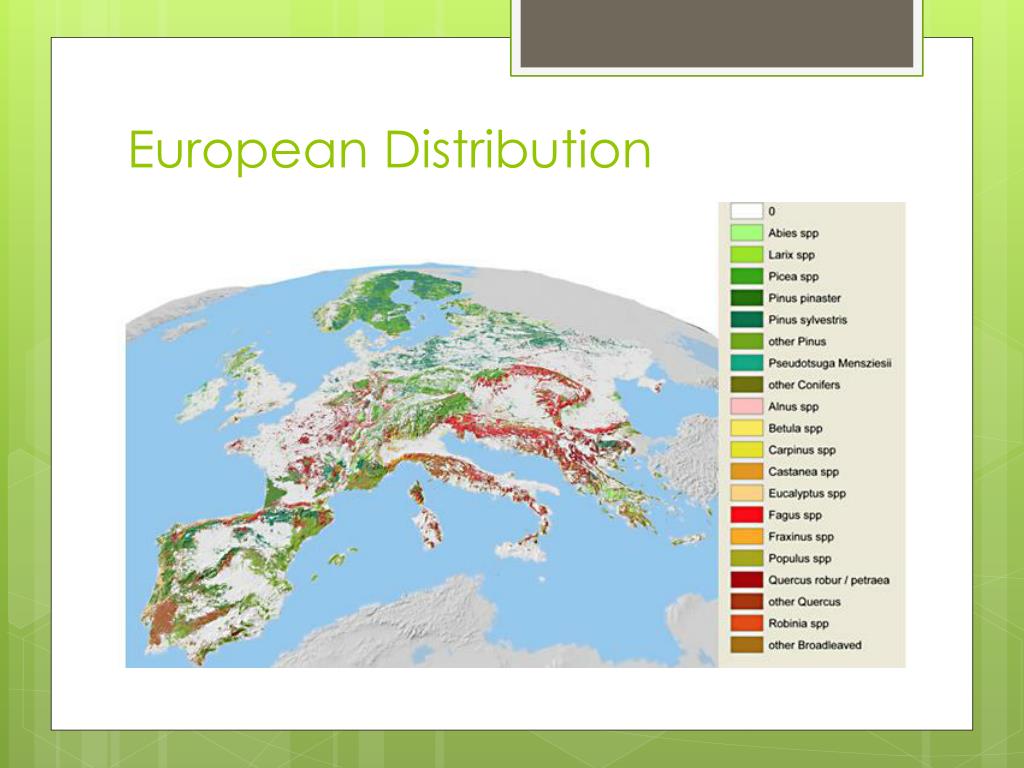Click the Eucalyptus spp swatch
Screen dimensions: 1024x768
click(x=746, y=493)
